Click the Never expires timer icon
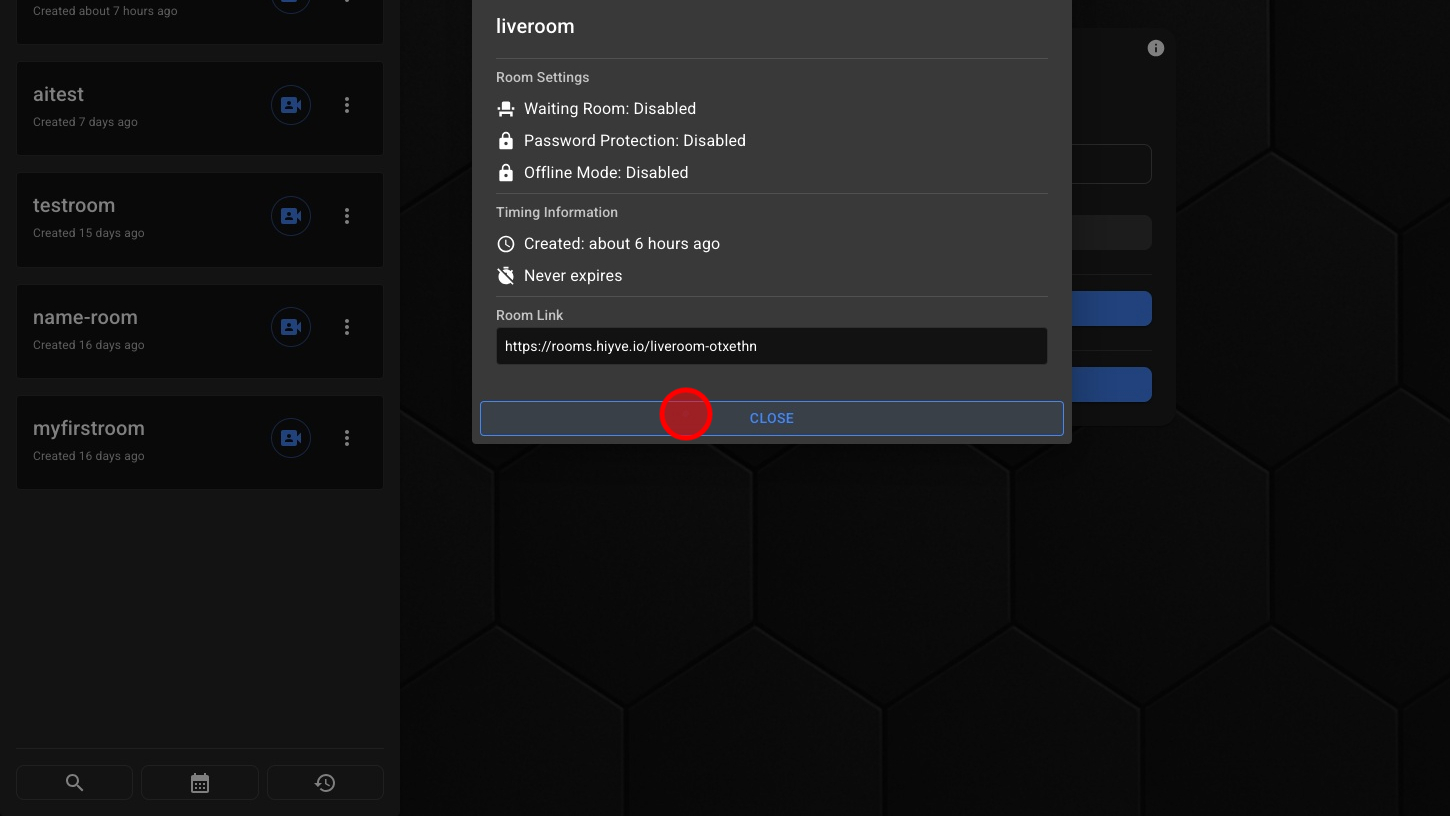Screen dimensions: 1450x816 click(x=506, y=276)
